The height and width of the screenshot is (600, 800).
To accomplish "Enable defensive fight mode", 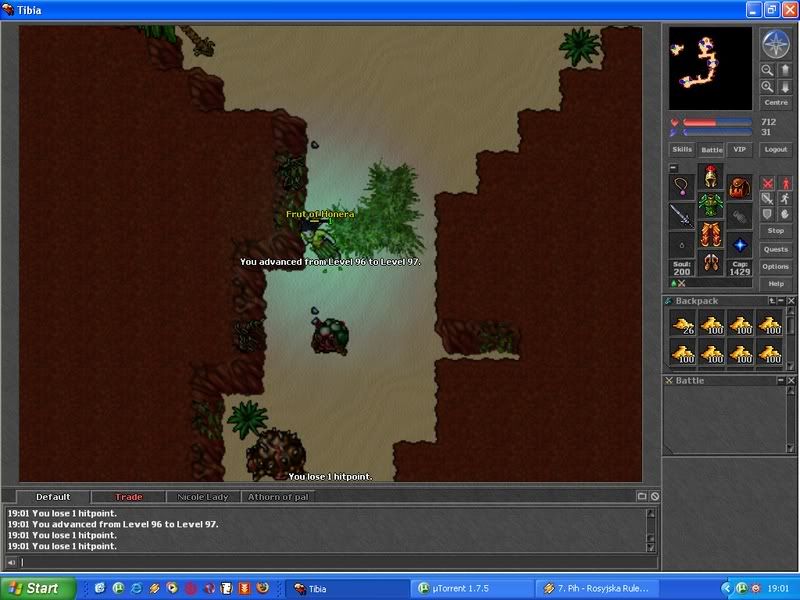I will [x=767, y=214].
